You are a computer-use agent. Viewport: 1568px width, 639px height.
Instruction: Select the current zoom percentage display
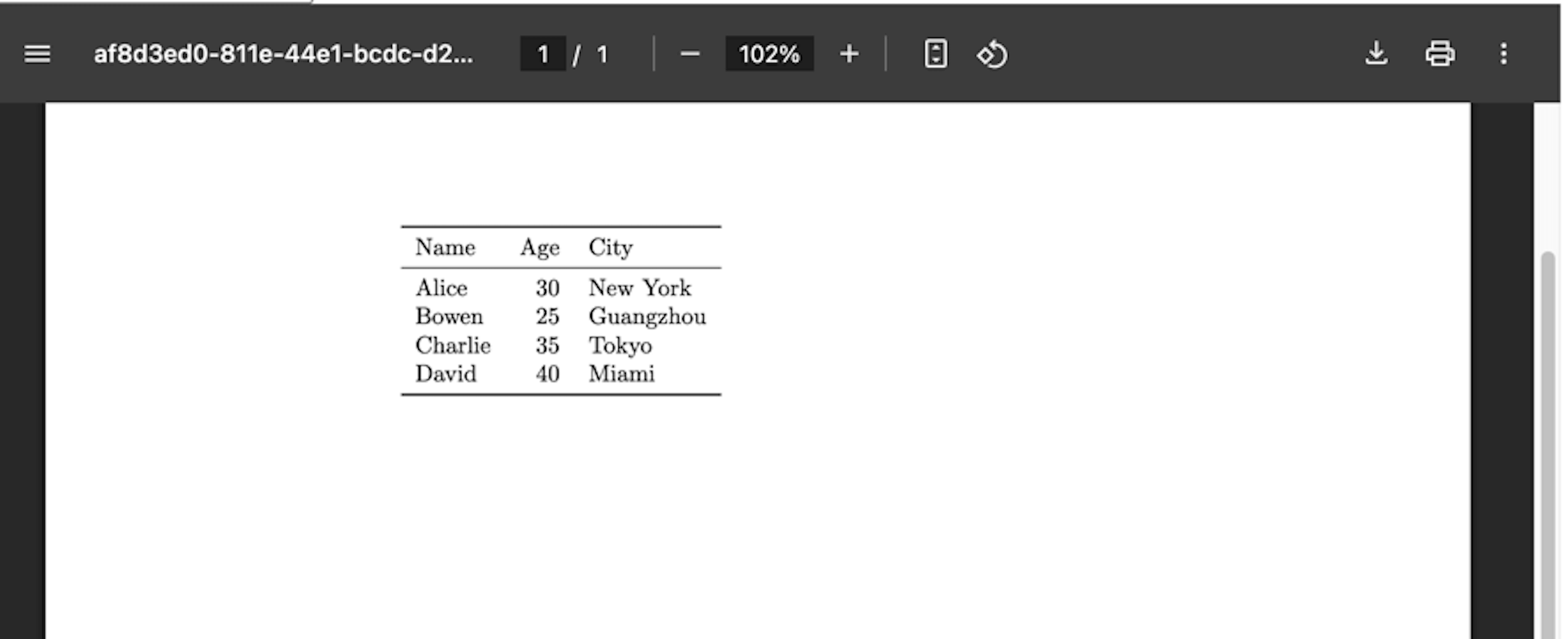click(770, 55)
